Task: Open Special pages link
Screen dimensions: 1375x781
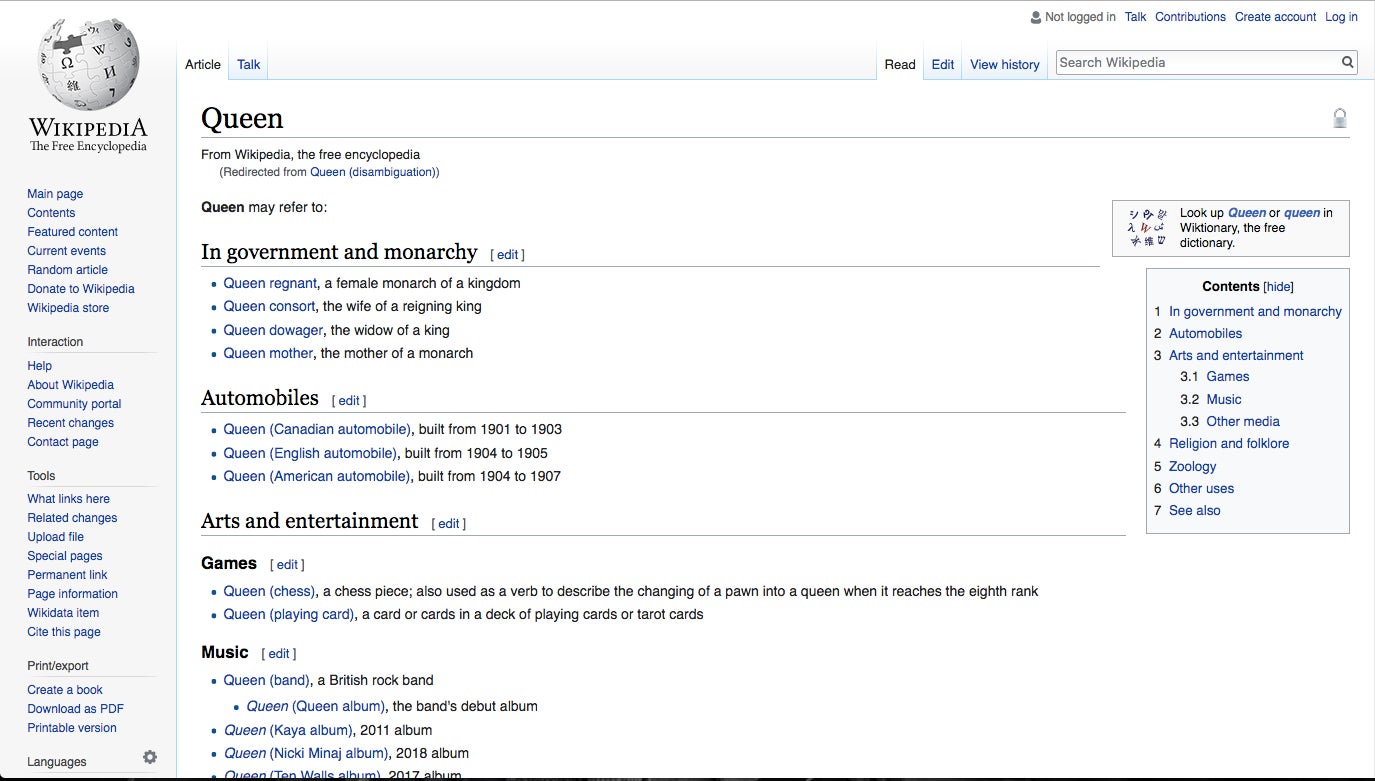Action: pyautogui.click(x=65, y=556)
